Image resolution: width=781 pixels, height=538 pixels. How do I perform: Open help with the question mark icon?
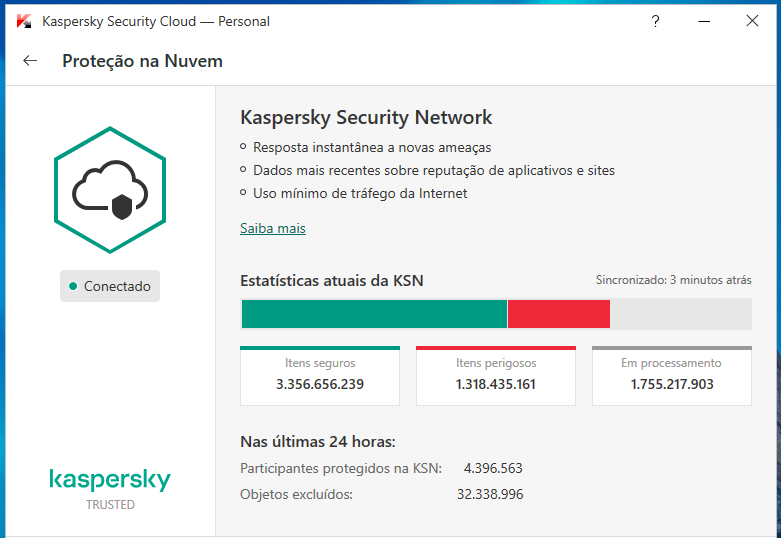coord(656,21)
